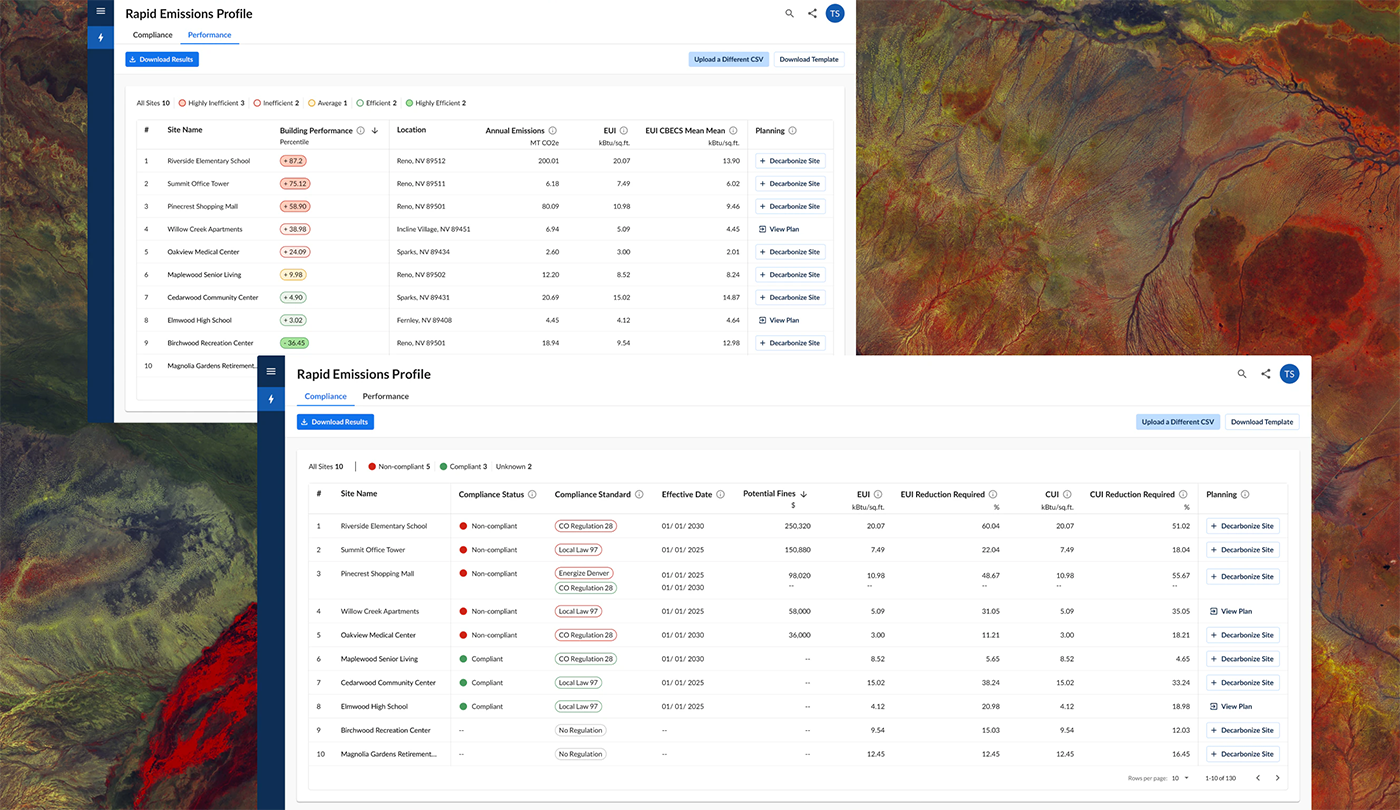Go to next page with right chevron
Screen dimensions: 1400x810
pos(1277,778)
